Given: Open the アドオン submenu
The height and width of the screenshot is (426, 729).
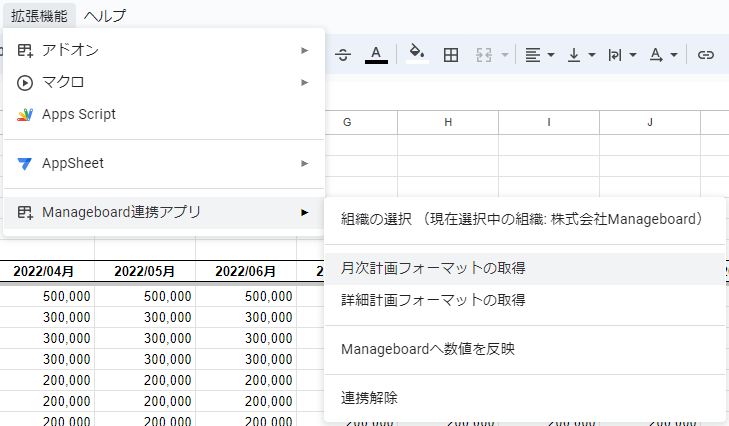Looking at the screenshot, I should 163,50.
